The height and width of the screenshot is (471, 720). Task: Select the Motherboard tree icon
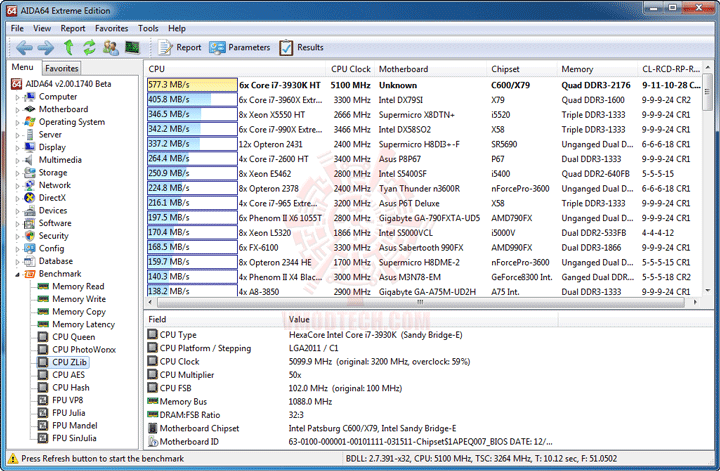click(30, 109)
